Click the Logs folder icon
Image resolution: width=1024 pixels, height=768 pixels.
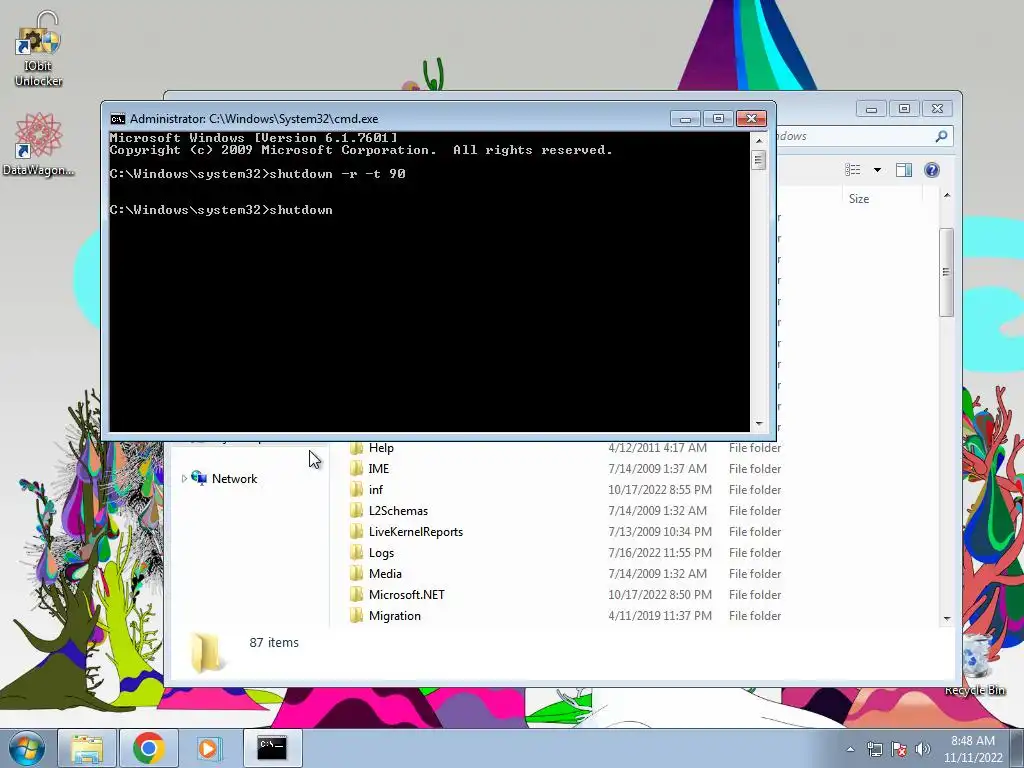[356, 552]
